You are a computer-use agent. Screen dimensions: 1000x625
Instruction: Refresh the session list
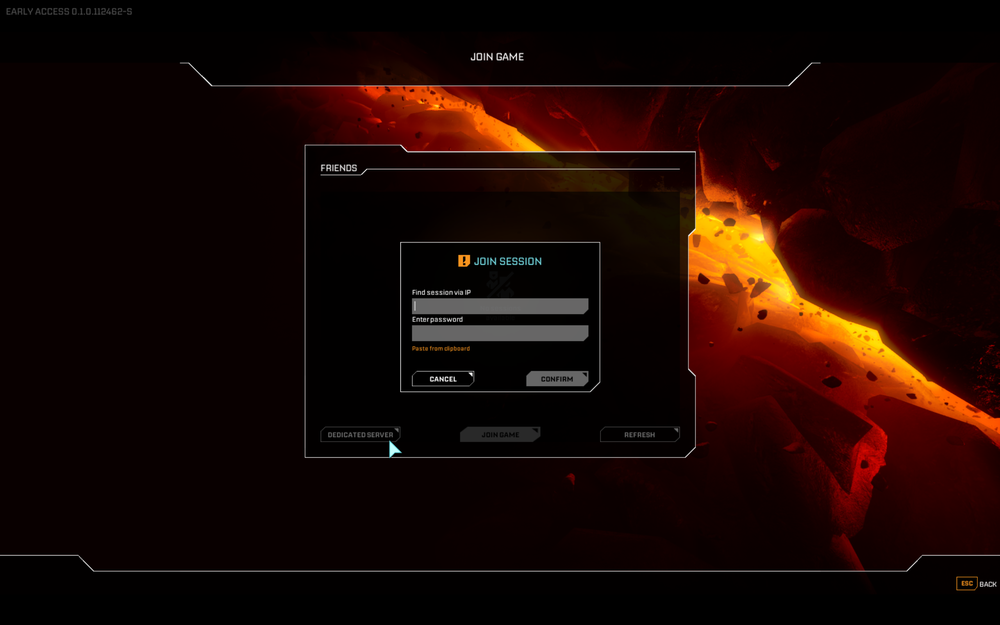pos(639,434)
